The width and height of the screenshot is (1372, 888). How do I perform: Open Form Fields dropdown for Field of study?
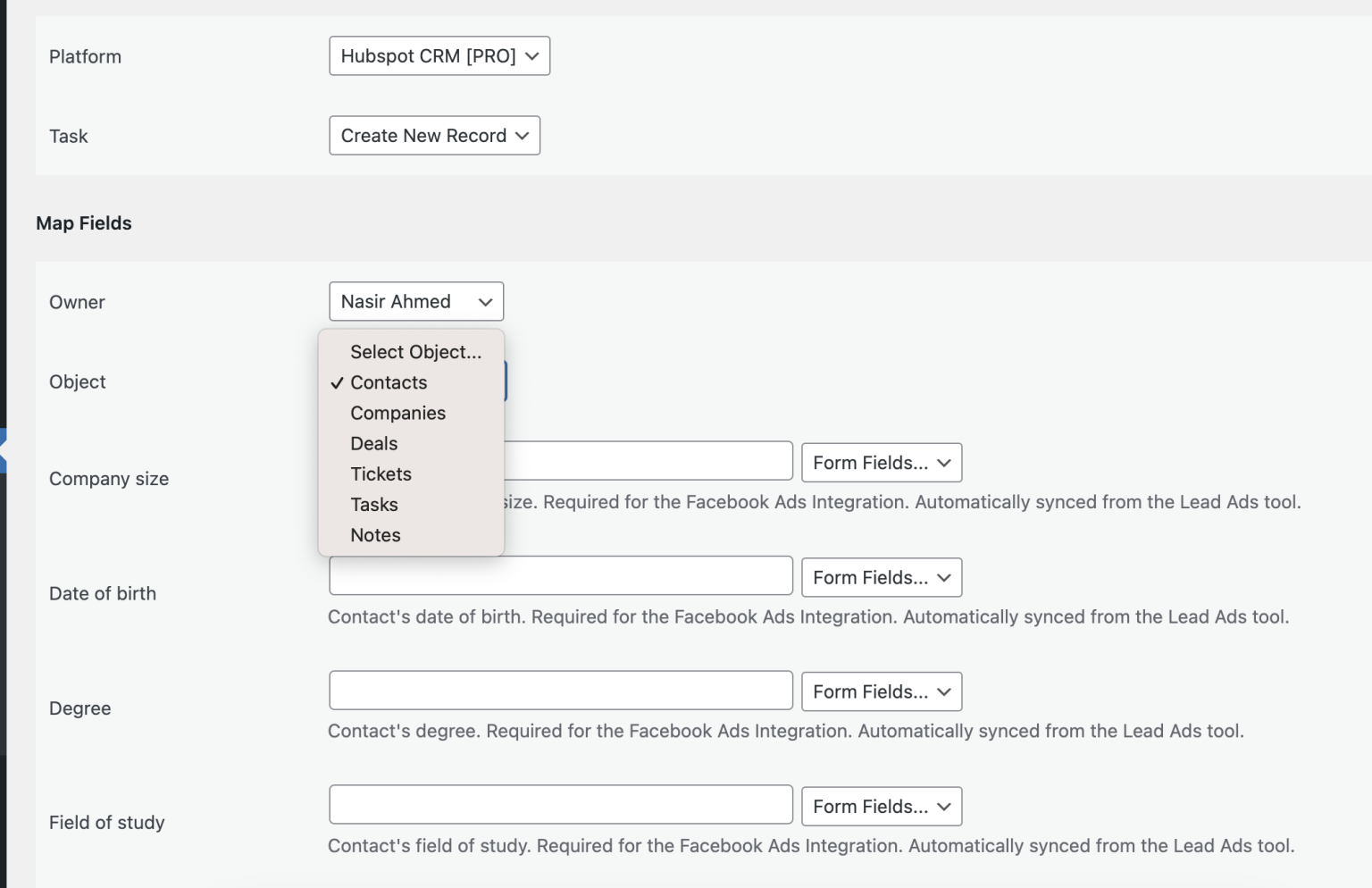click(881, 807)
